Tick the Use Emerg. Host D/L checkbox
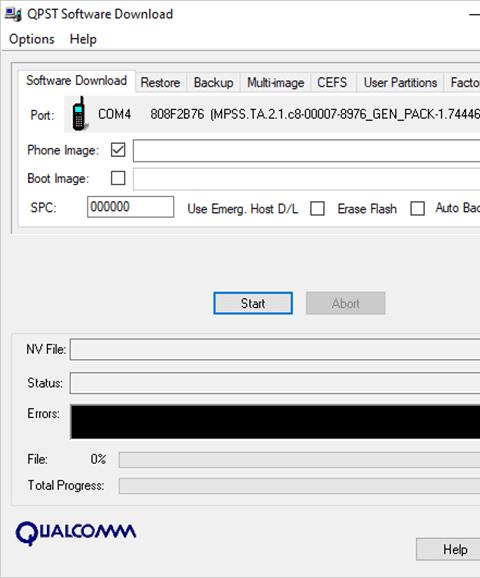The width and height of the screenshot is (480, 578). click(x=317, y=208)
